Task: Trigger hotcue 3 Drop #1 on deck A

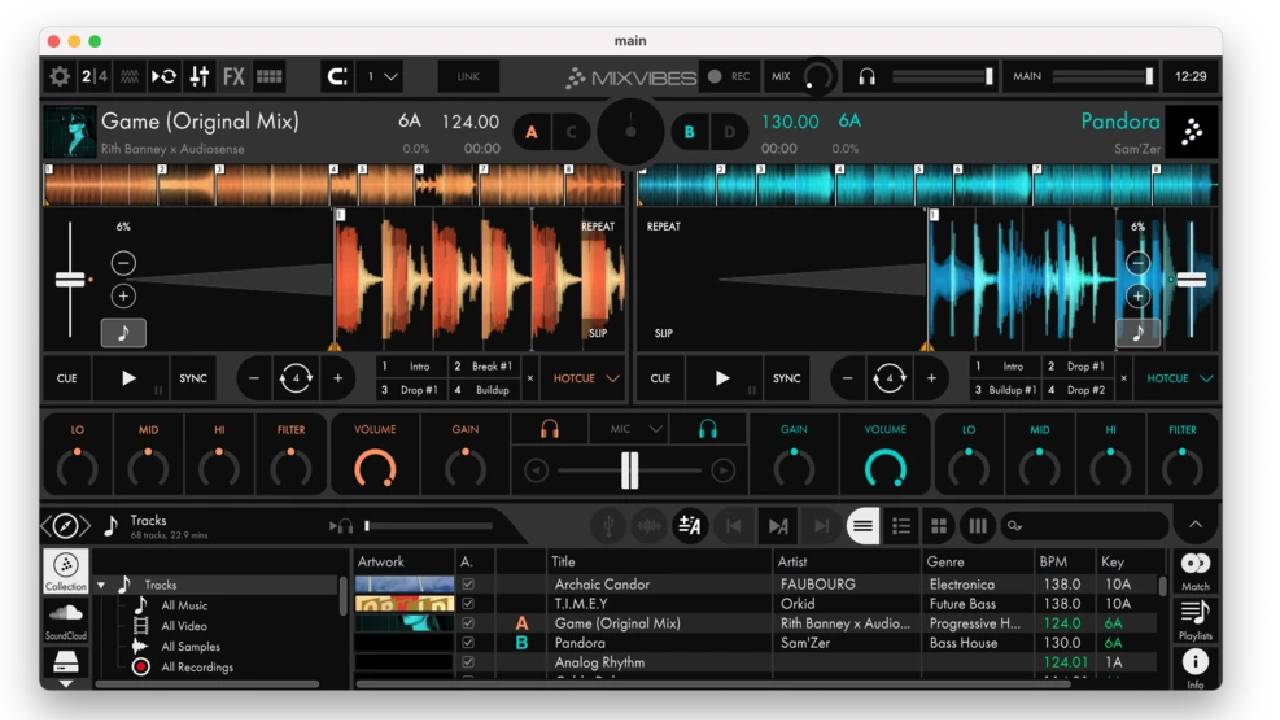Action: click(411, 390)
